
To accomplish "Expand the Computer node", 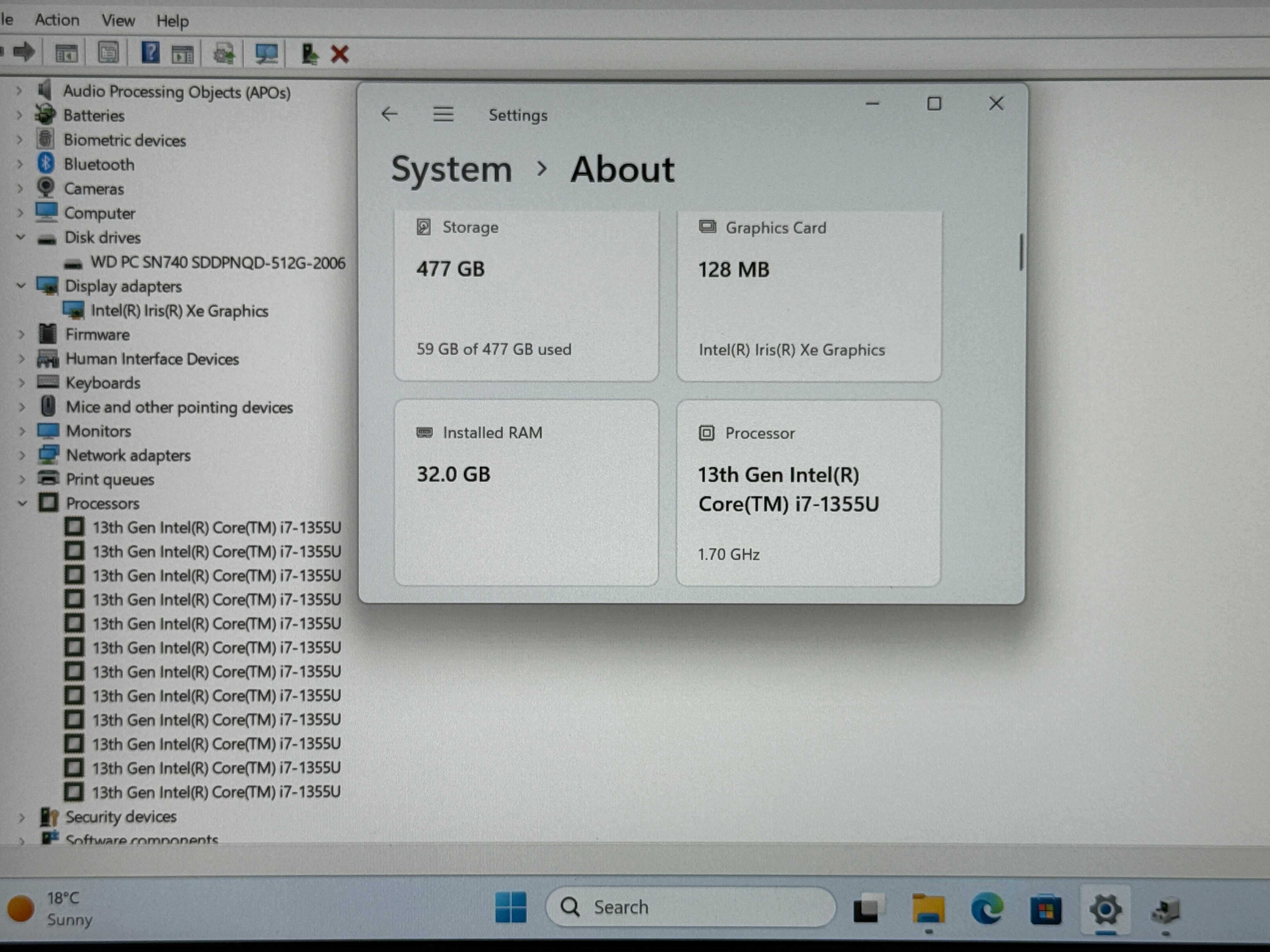I will coord(20,212).
